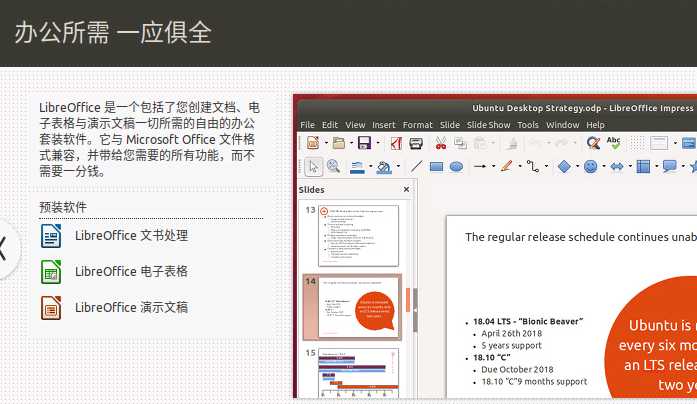Viewport: 697px width, 404px height.
Task: Select the Block Arrows tool
Action: click(x=617, y=167)
